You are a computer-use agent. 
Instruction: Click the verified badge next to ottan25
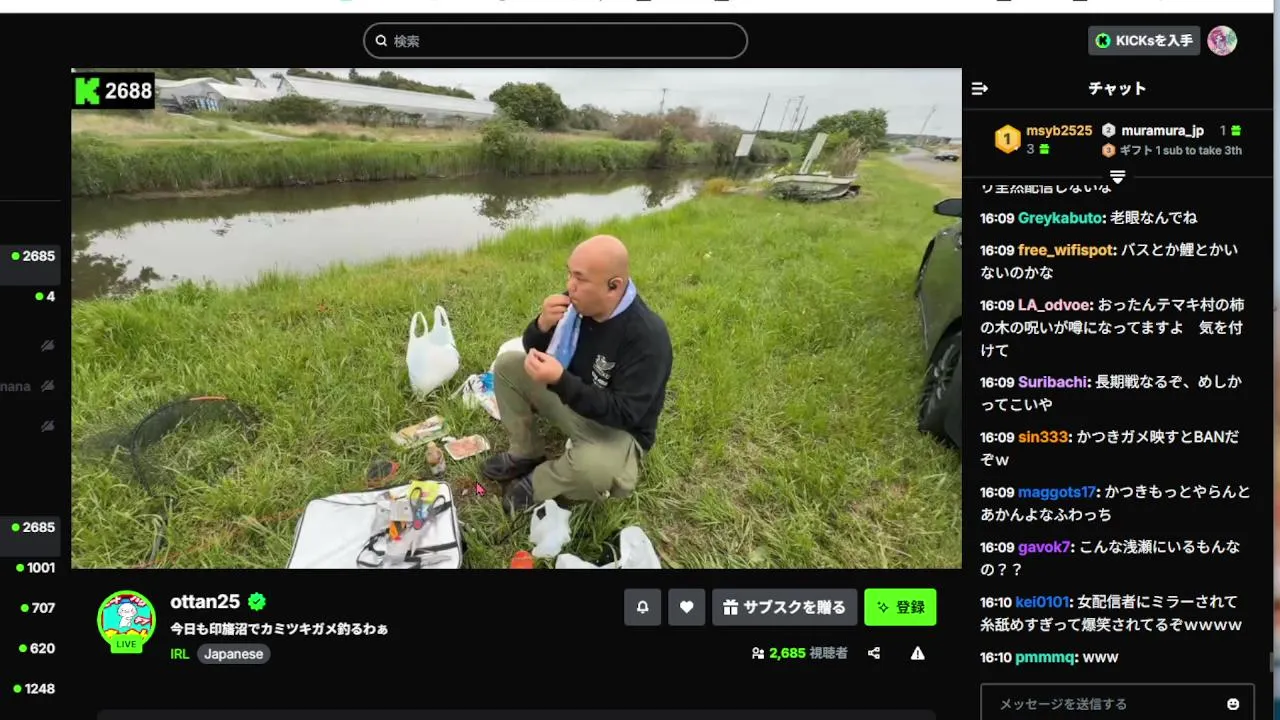tap(257, 602)
